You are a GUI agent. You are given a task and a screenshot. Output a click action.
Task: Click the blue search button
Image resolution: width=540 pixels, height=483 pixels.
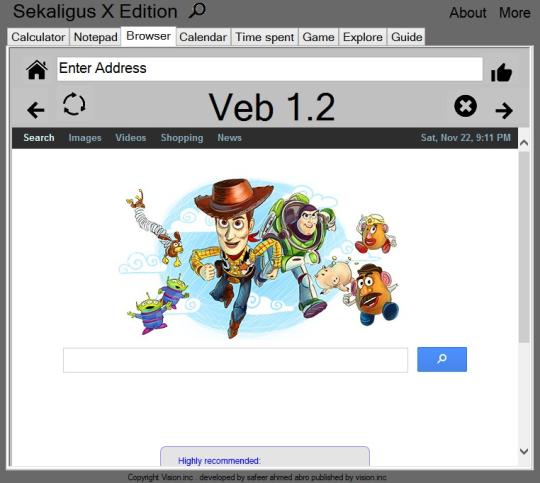(442, 359)
